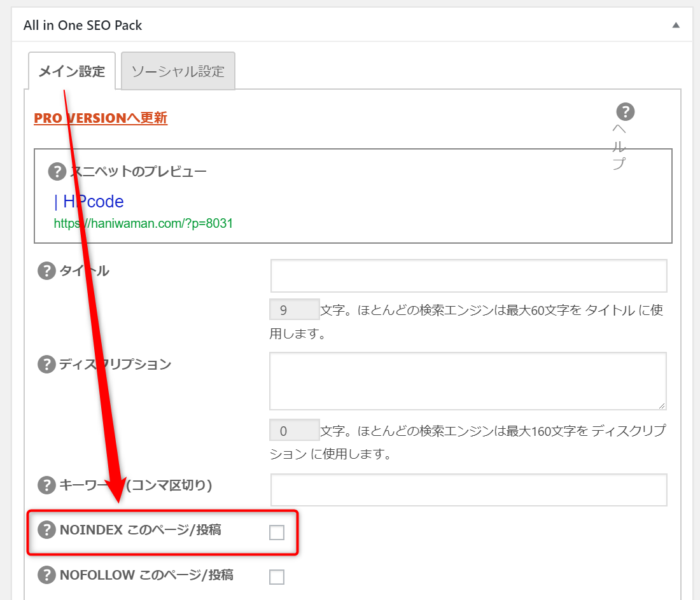
Task: Click the haniwaman.com snippet preview URL
Action: [143, 223]
